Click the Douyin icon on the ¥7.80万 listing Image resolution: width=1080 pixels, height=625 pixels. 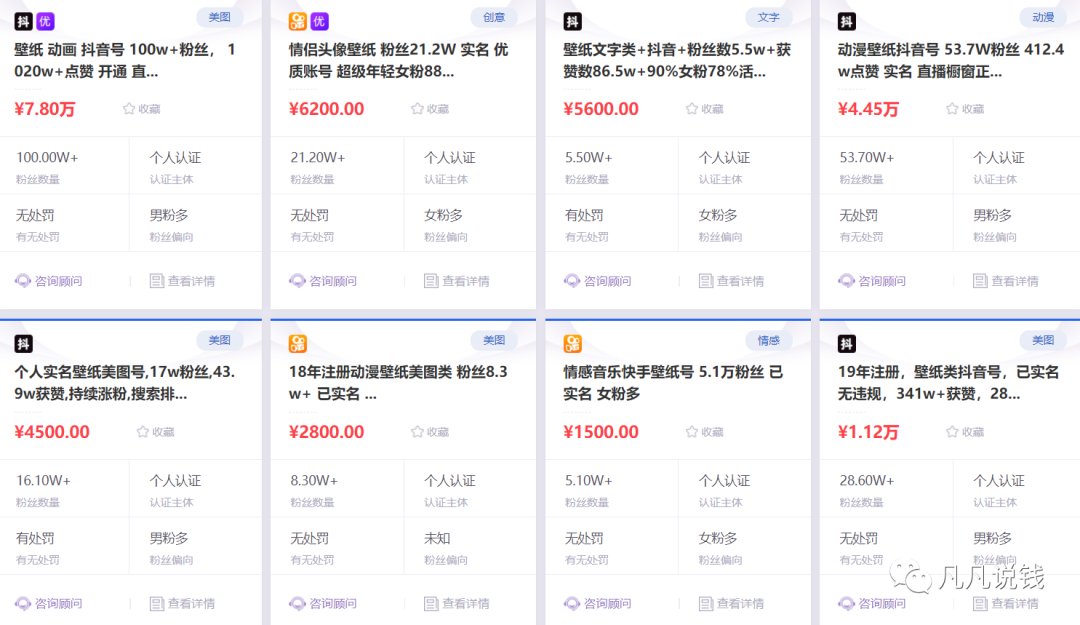(x=24, y=21)
